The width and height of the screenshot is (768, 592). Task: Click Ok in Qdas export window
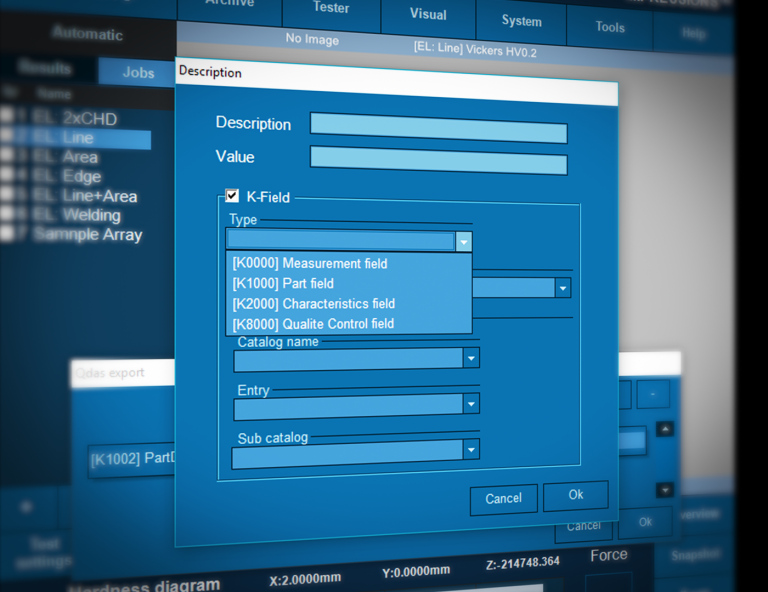[x=645, y=522]
